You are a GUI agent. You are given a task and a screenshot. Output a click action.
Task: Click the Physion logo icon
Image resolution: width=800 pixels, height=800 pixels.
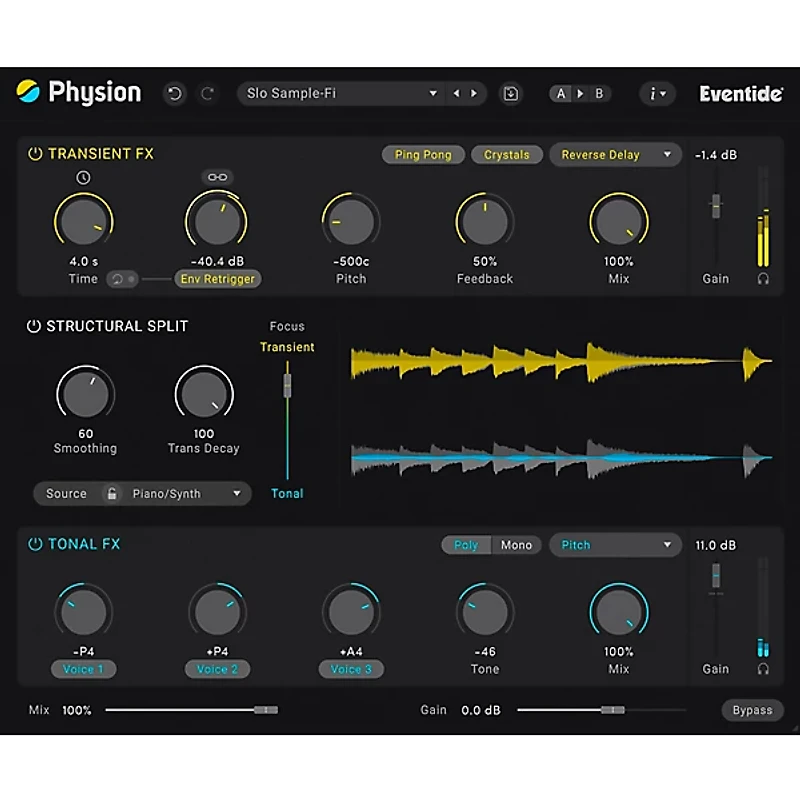pyautogui.click(x=28, y=92)
